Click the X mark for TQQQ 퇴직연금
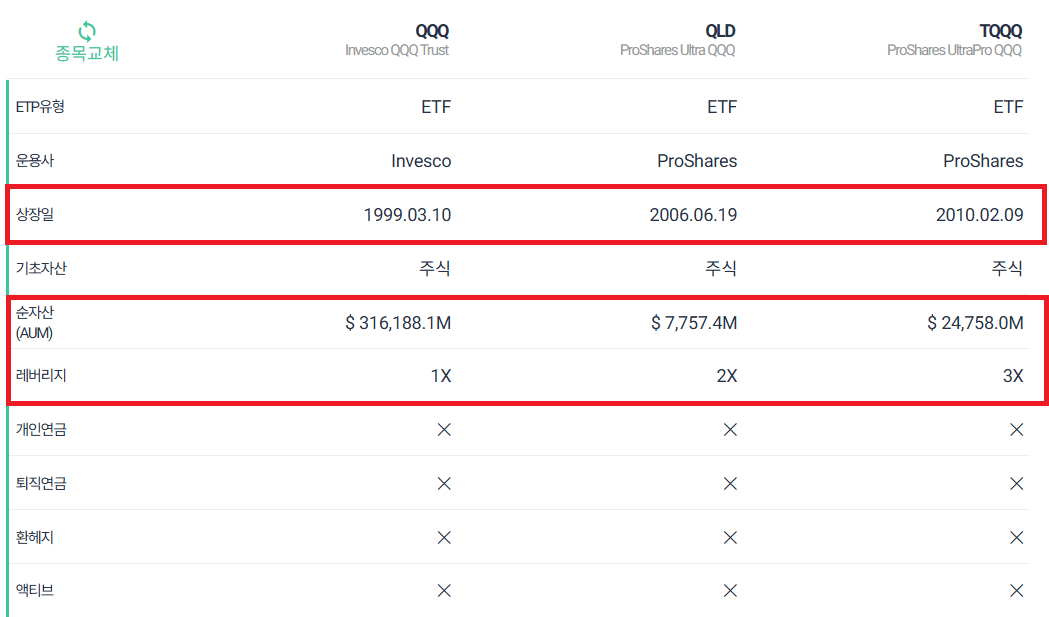 (x=1016, y=483)
